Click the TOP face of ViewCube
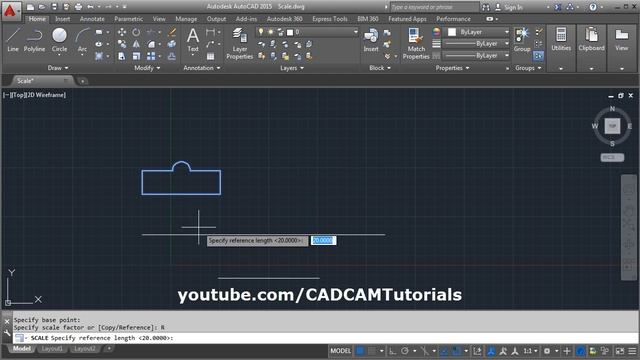The image size is (640, 360). tap(612, 126)
